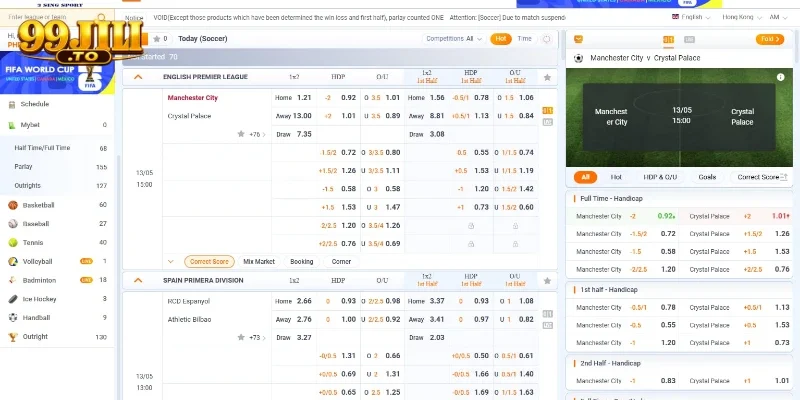
Task: Select the Basketball sport icon
Action: click(x=13, y=205)
